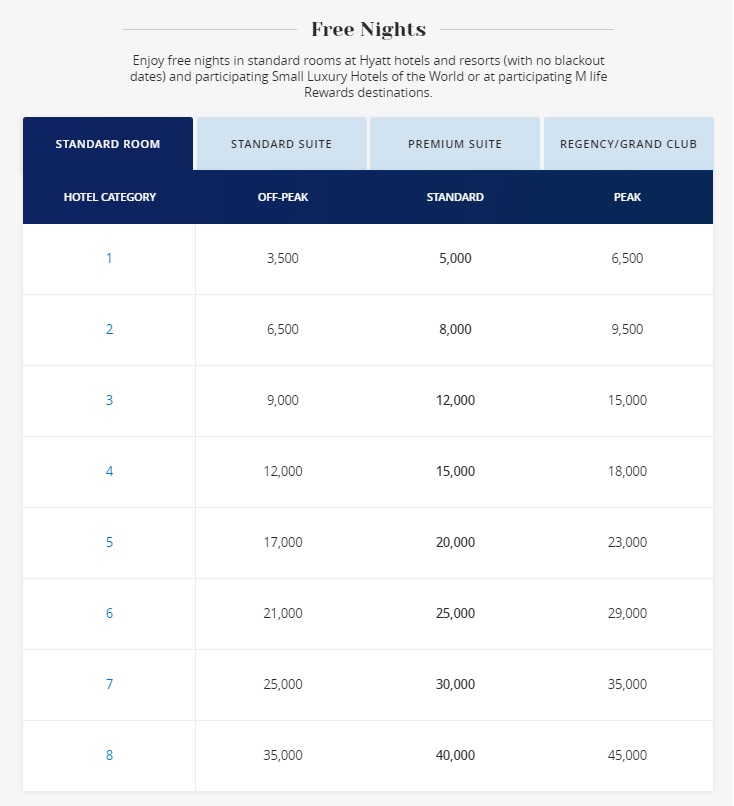Open hotel category 7 link

pos(109,684)
